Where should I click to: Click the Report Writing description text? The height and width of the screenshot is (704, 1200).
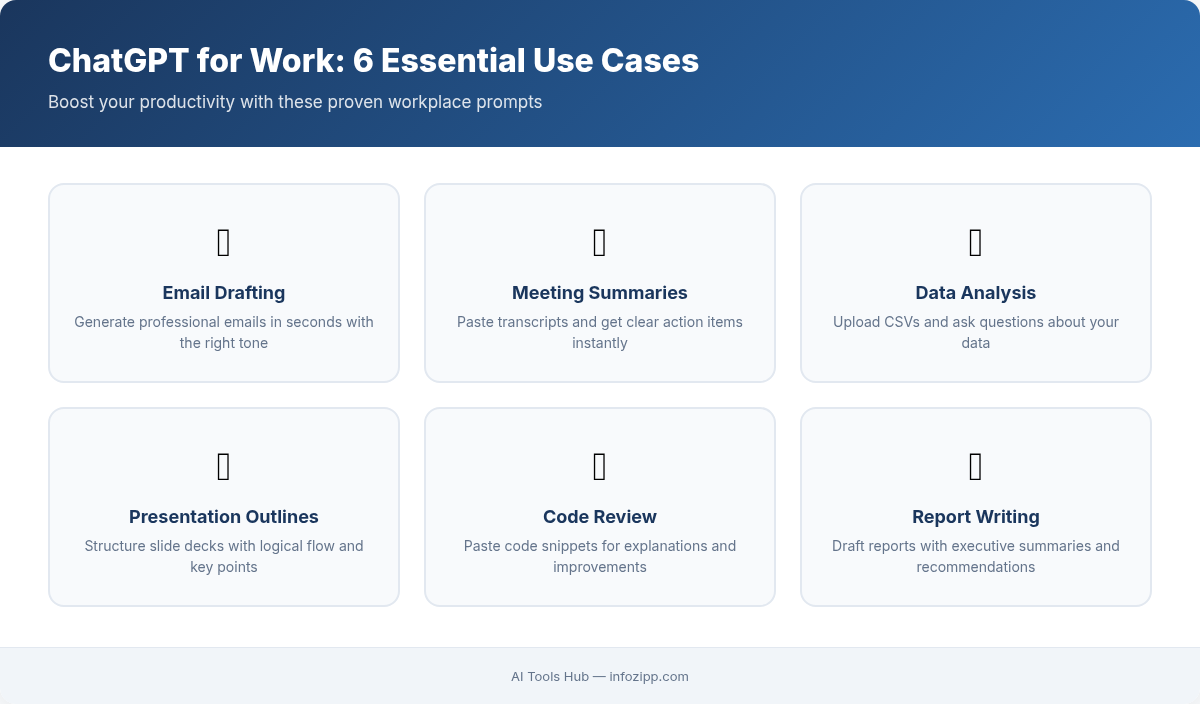point(976,556)
